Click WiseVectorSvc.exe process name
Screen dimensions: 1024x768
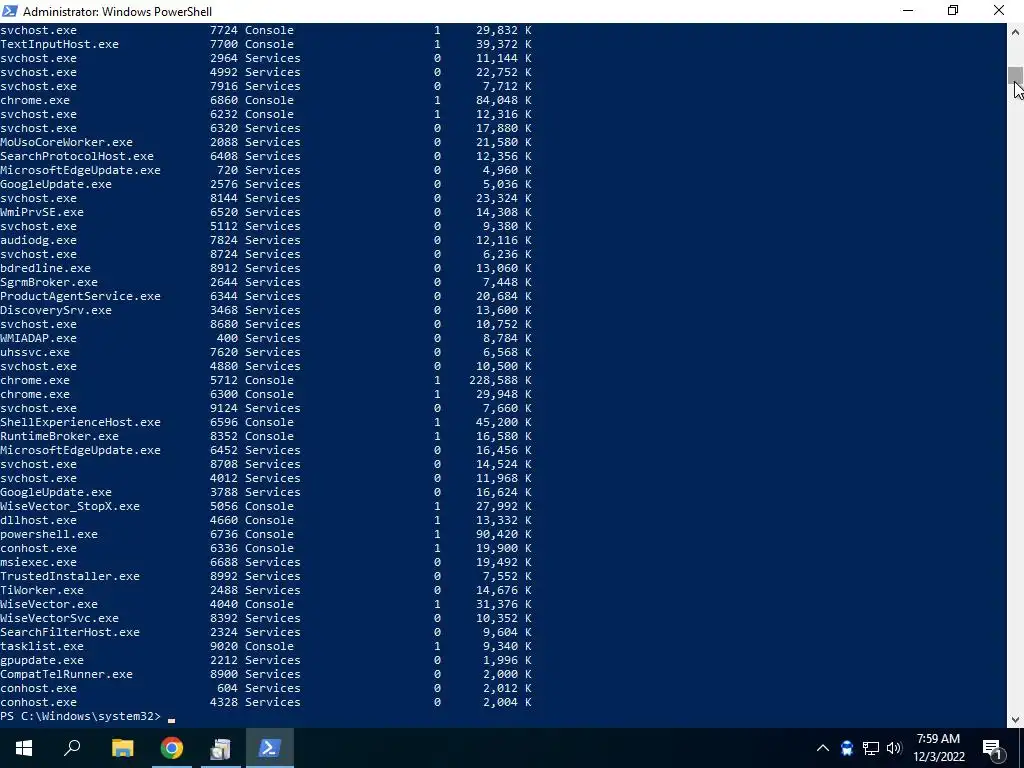coord(59,618)
